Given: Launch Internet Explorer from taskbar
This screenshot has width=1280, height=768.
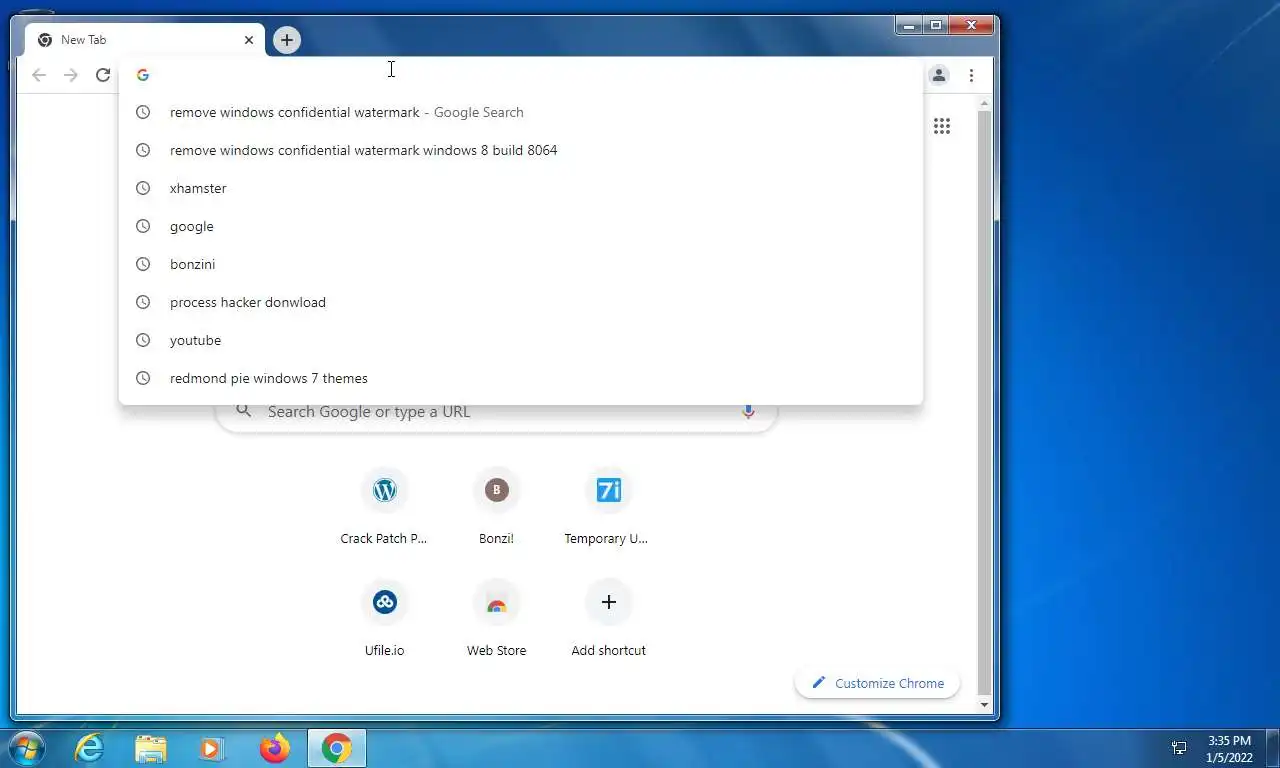Looking at the screenshot, I should point(90,748).
